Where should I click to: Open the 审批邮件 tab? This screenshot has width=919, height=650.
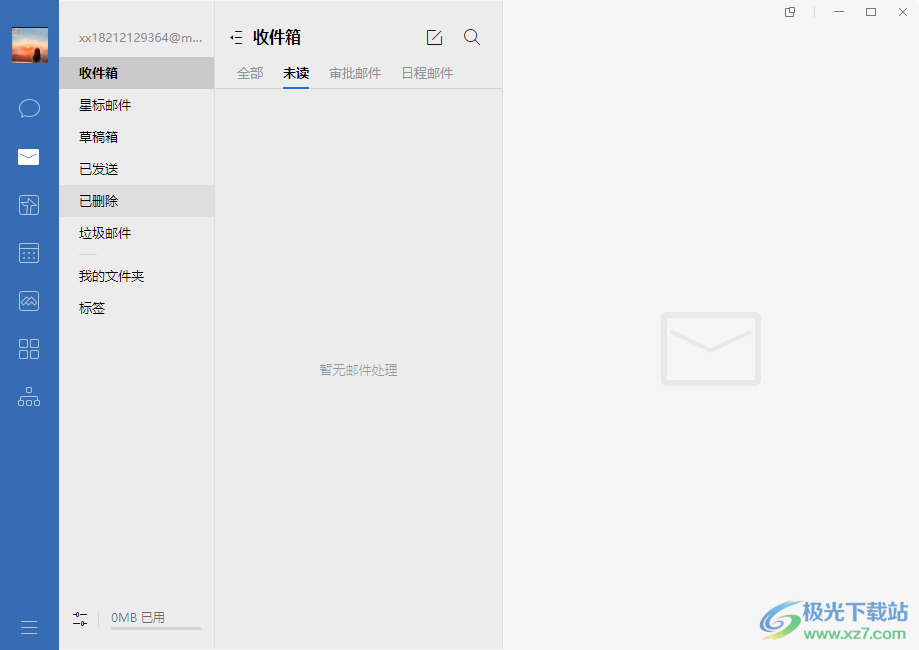354,73
